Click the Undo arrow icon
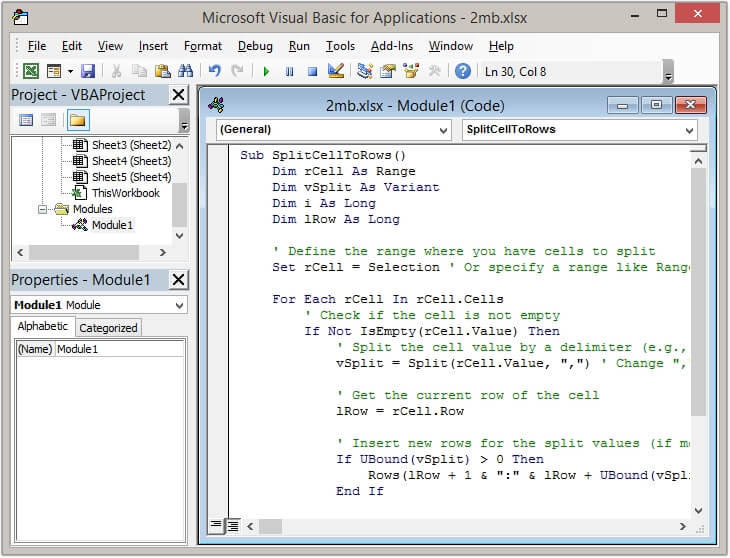Image resolution: width=730 pixels, height=558 pixels. [214, 71]
